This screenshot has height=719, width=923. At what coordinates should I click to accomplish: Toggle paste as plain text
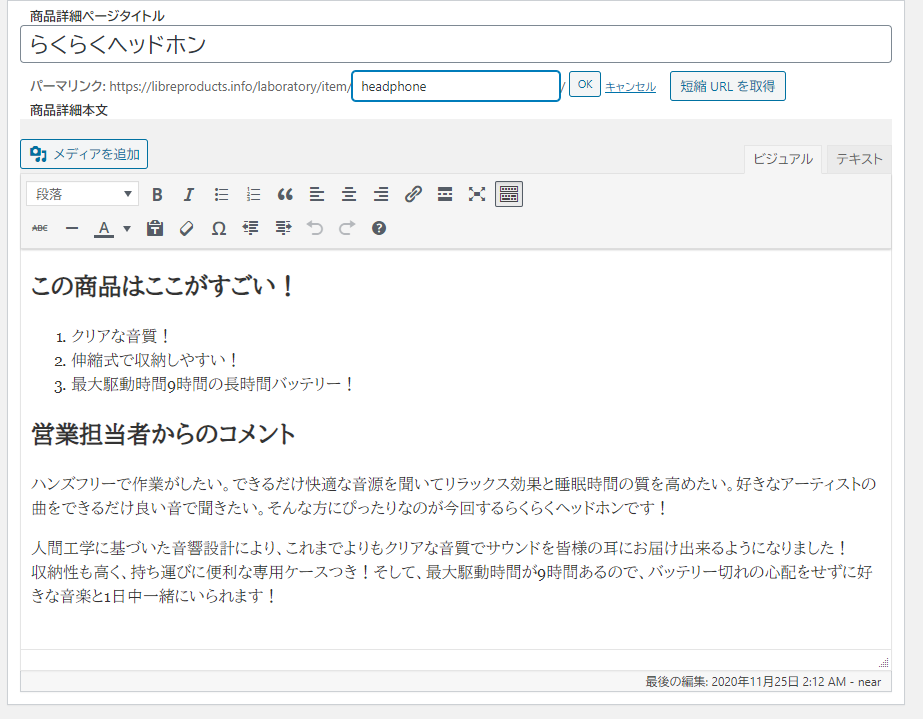pyautogui.click(x=155, y=228)
